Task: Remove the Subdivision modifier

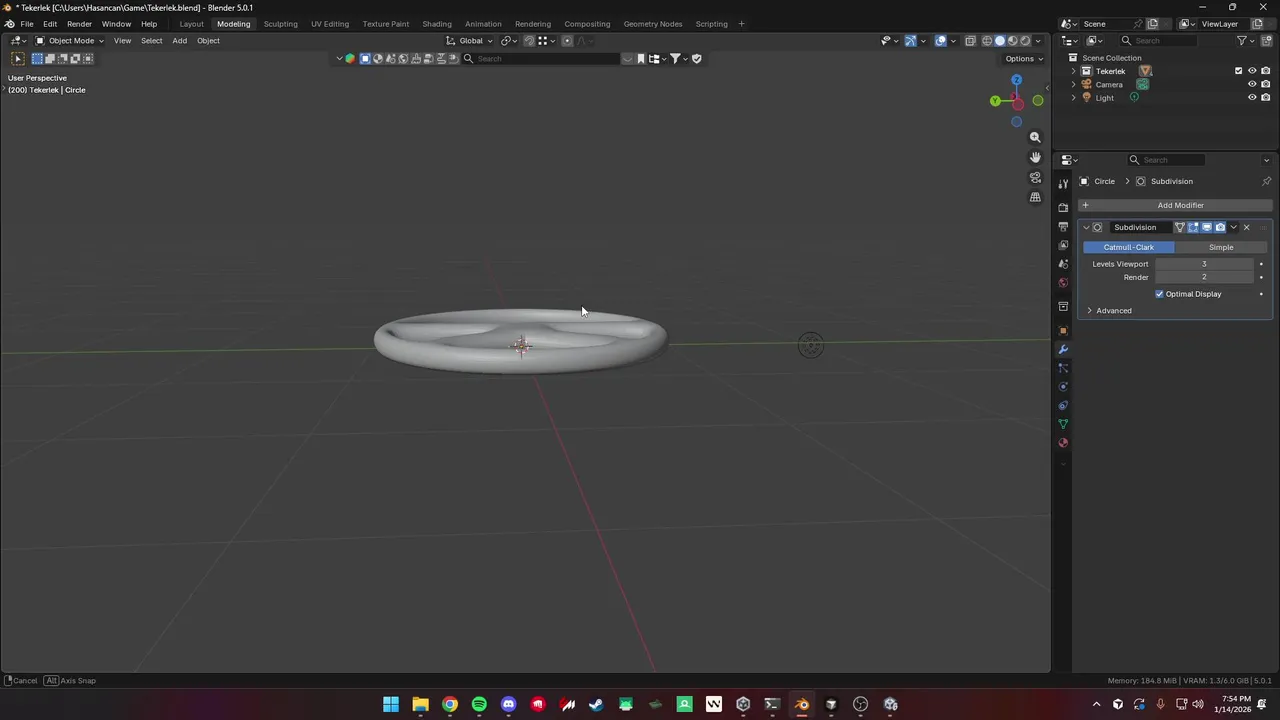Action: click(1246, 227)
